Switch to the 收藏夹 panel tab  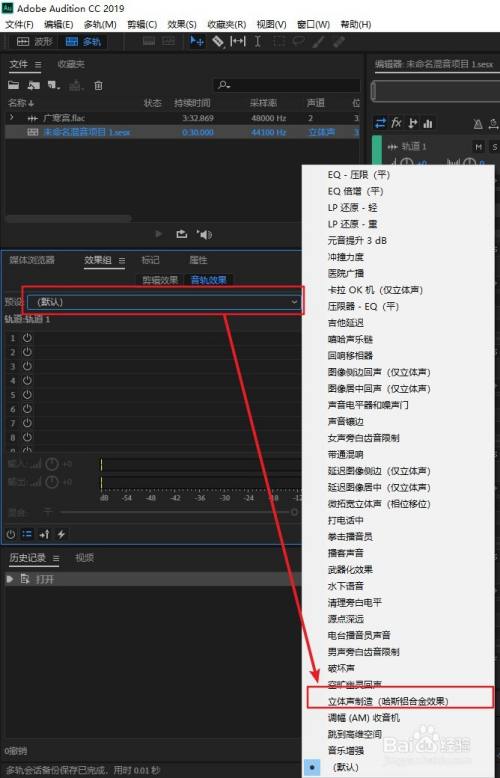[x=70, y=64]
